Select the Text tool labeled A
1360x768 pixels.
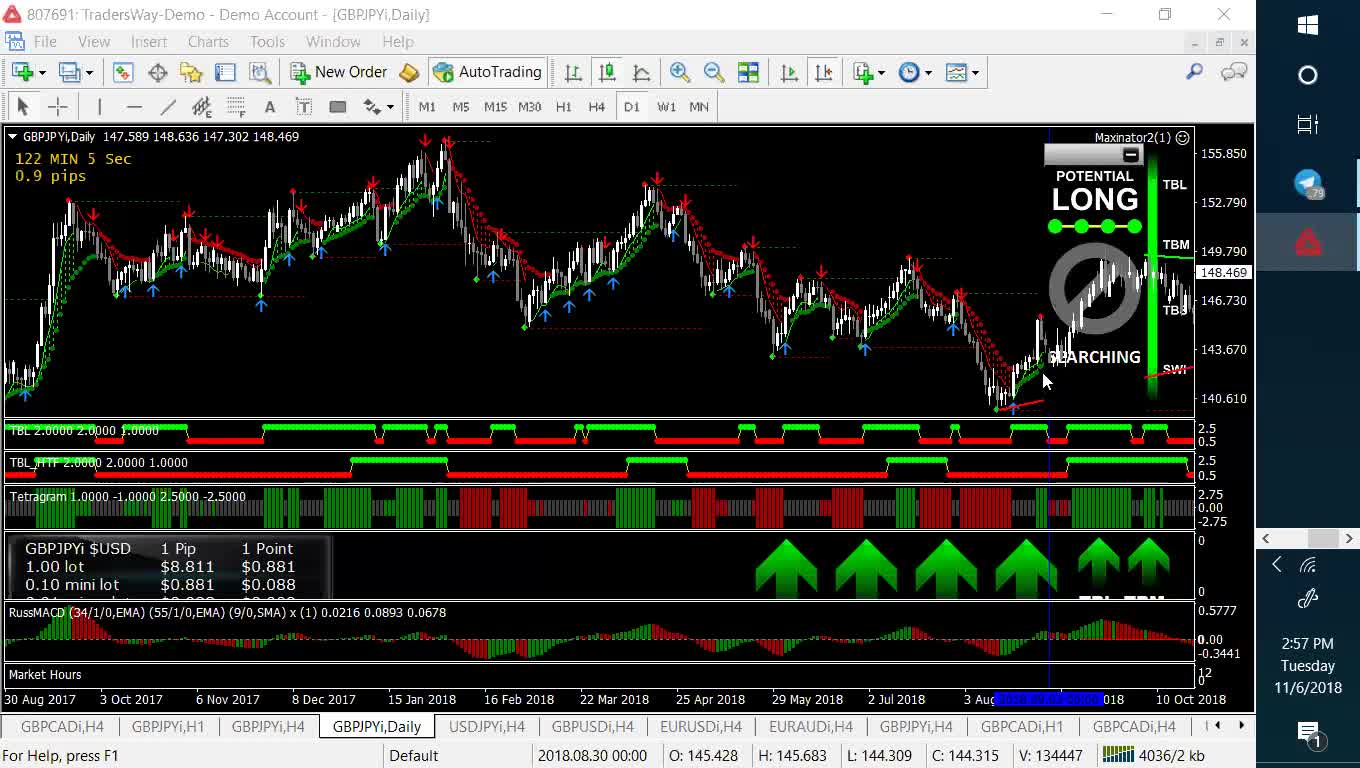(x=270, y=107)
